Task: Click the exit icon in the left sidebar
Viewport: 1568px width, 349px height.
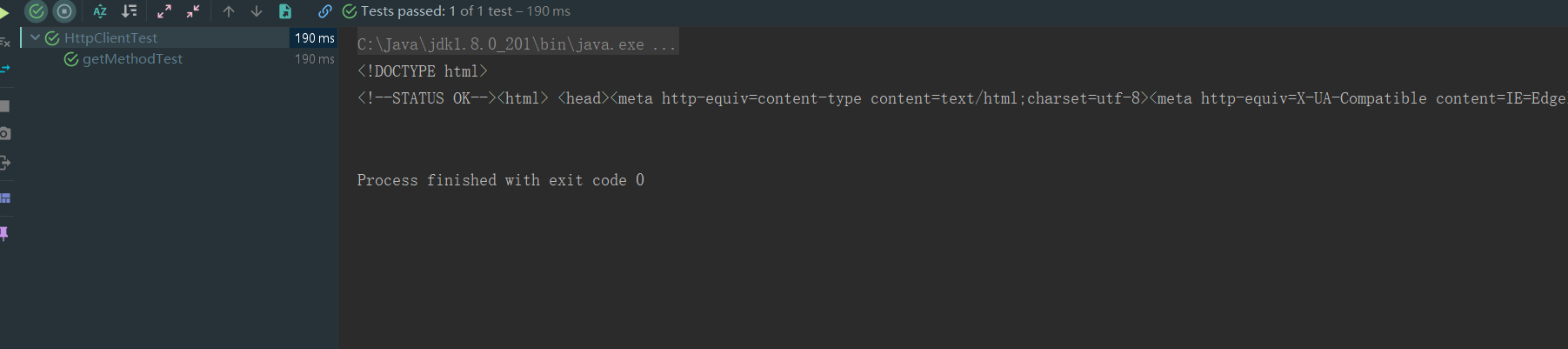Action: pos(4,163)
